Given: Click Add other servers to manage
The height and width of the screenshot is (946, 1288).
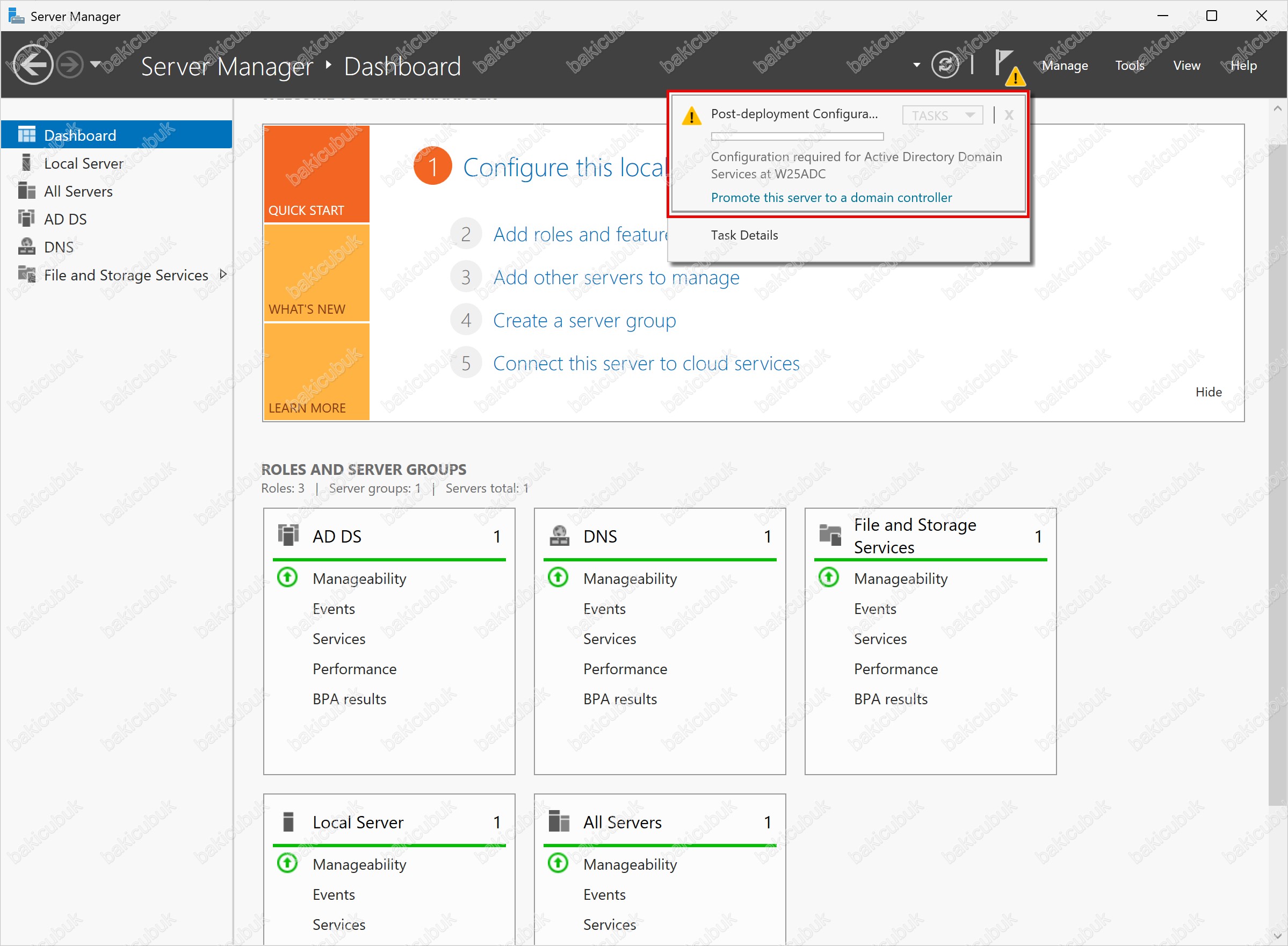Looking at the screenshot, I should tap(617, 277).
